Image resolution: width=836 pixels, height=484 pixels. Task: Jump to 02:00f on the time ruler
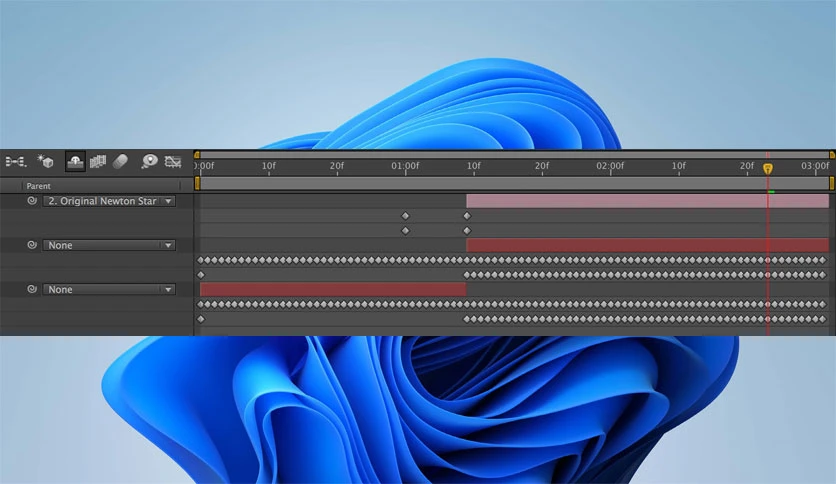click(610, 166)
